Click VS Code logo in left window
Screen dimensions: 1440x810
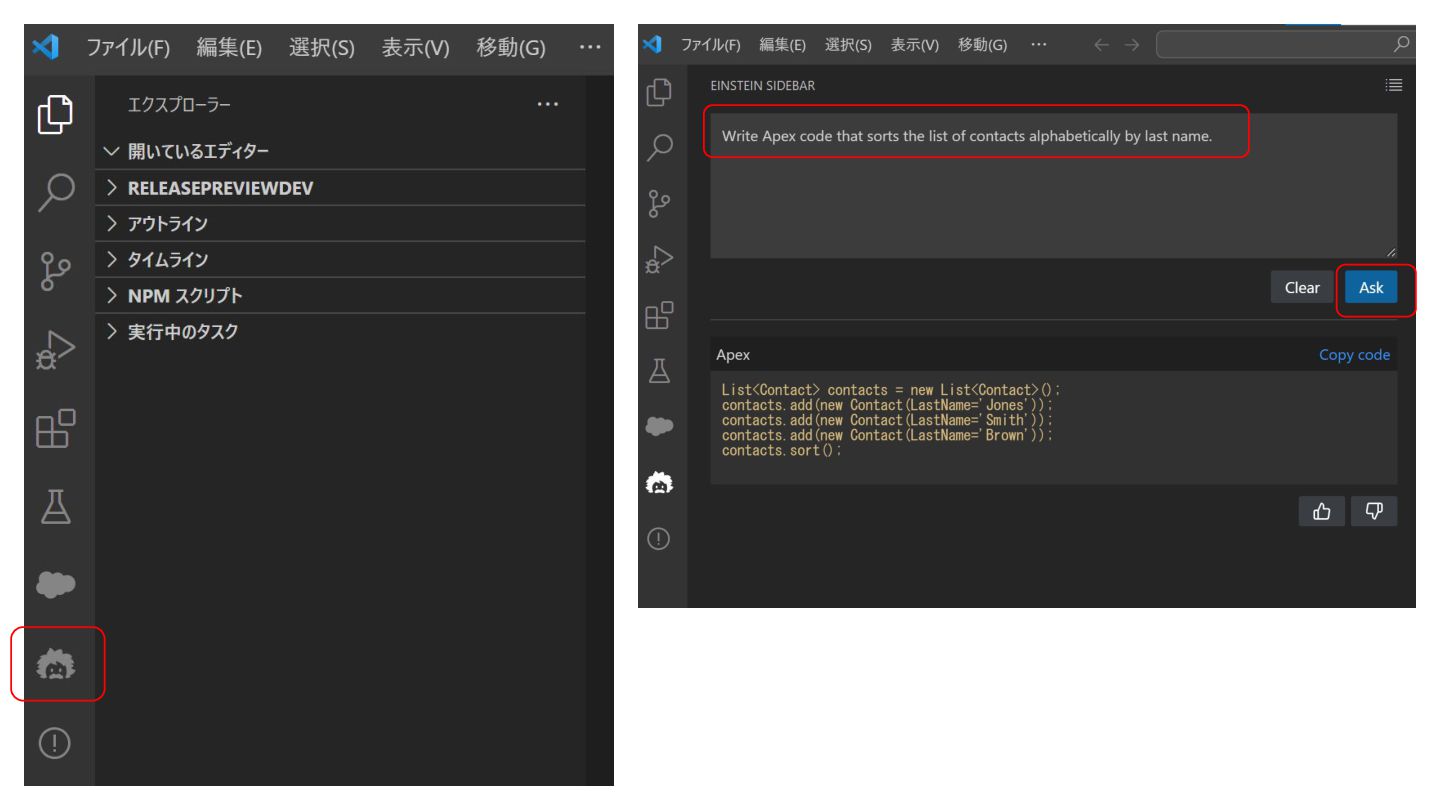[x=44, y=45]
